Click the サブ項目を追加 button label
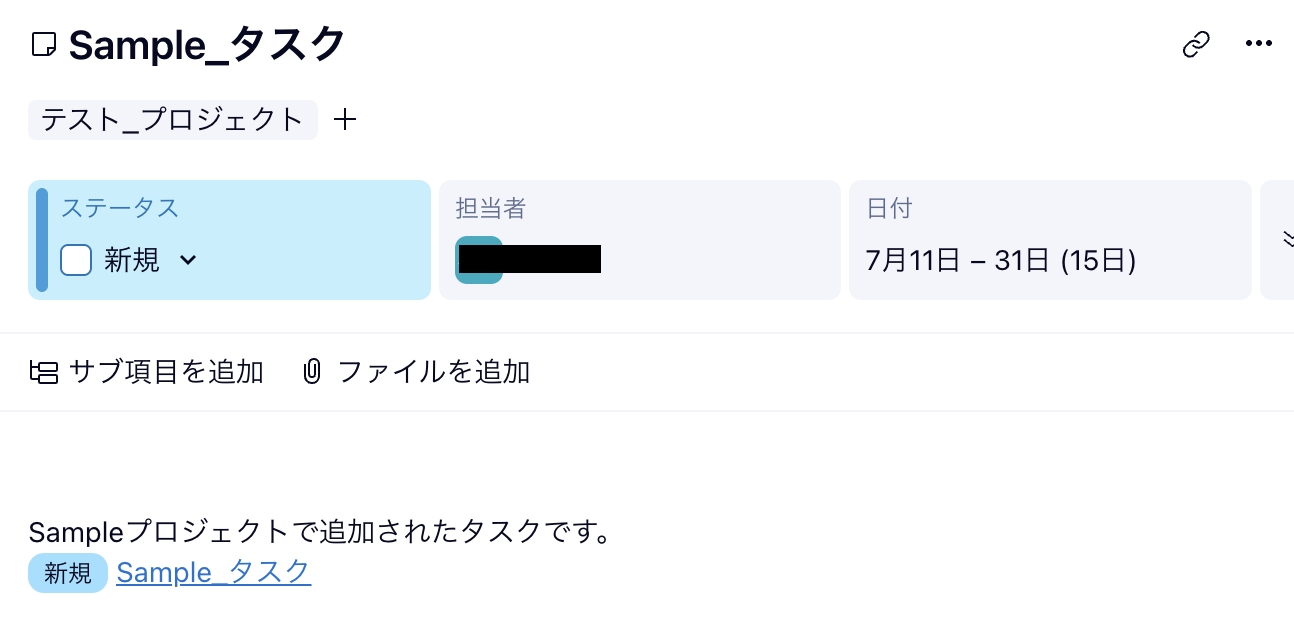This screenshot has height=638, width=1294. click(x=166, y=373)
